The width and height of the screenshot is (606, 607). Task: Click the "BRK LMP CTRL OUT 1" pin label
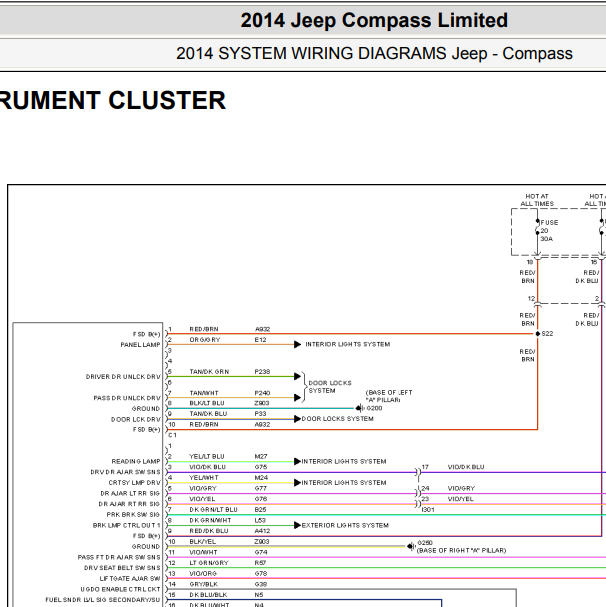[x=126, y=525]
